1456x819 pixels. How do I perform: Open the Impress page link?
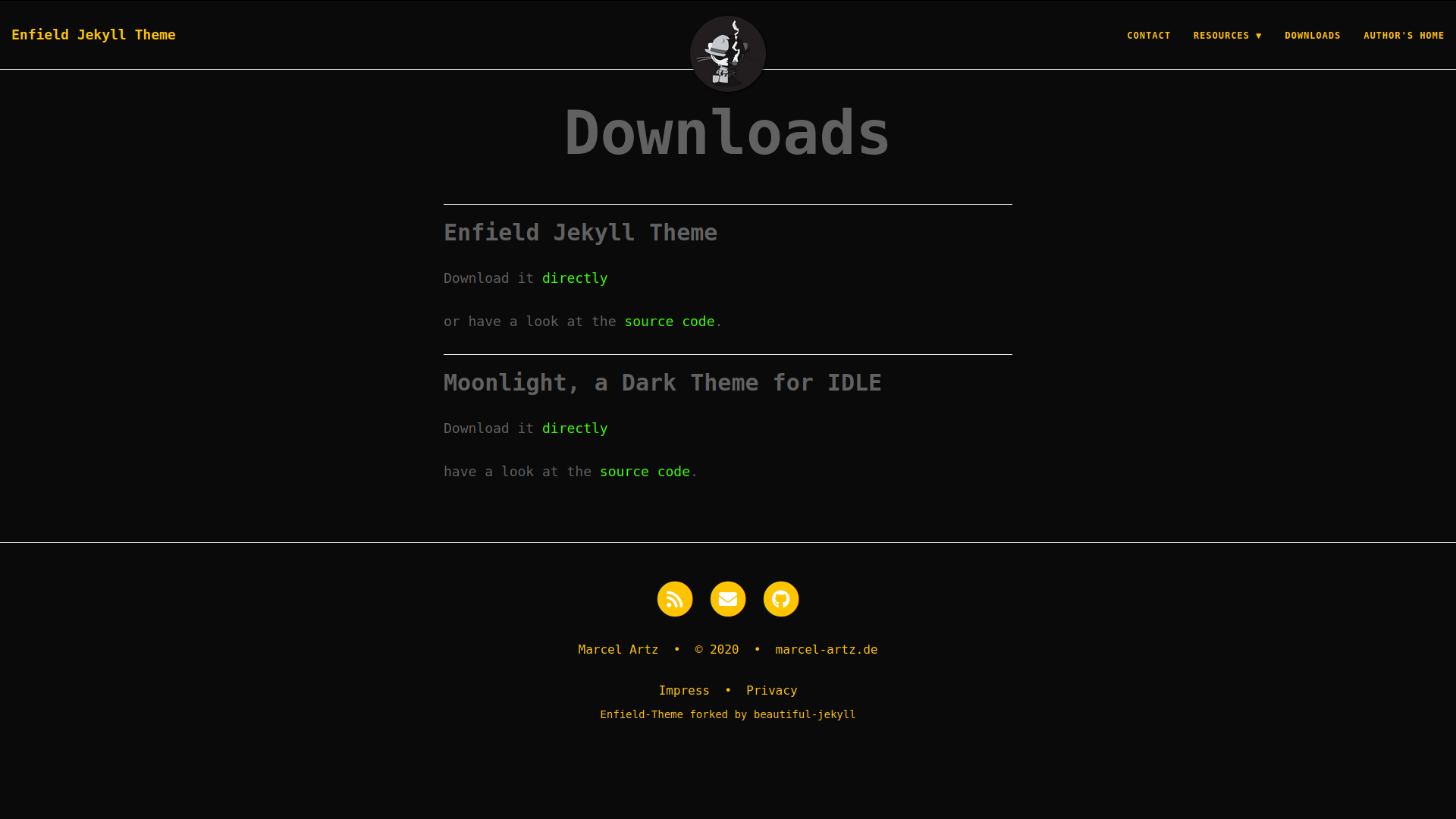(x=683, y=691)
